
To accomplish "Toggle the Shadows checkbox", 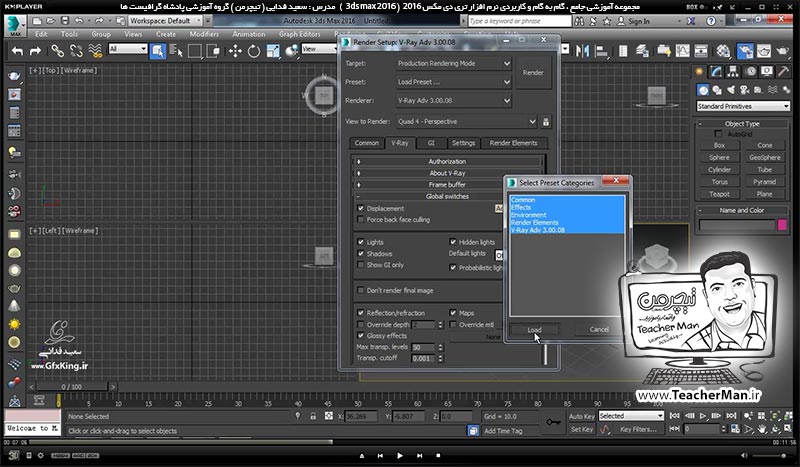I will tap(361, 254).
